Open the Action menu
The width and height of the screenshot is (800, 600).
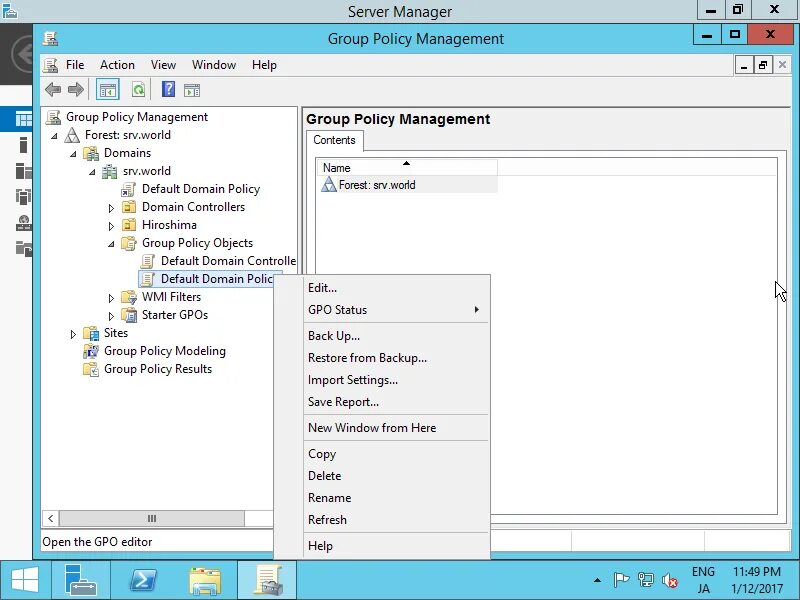point(117,65)
